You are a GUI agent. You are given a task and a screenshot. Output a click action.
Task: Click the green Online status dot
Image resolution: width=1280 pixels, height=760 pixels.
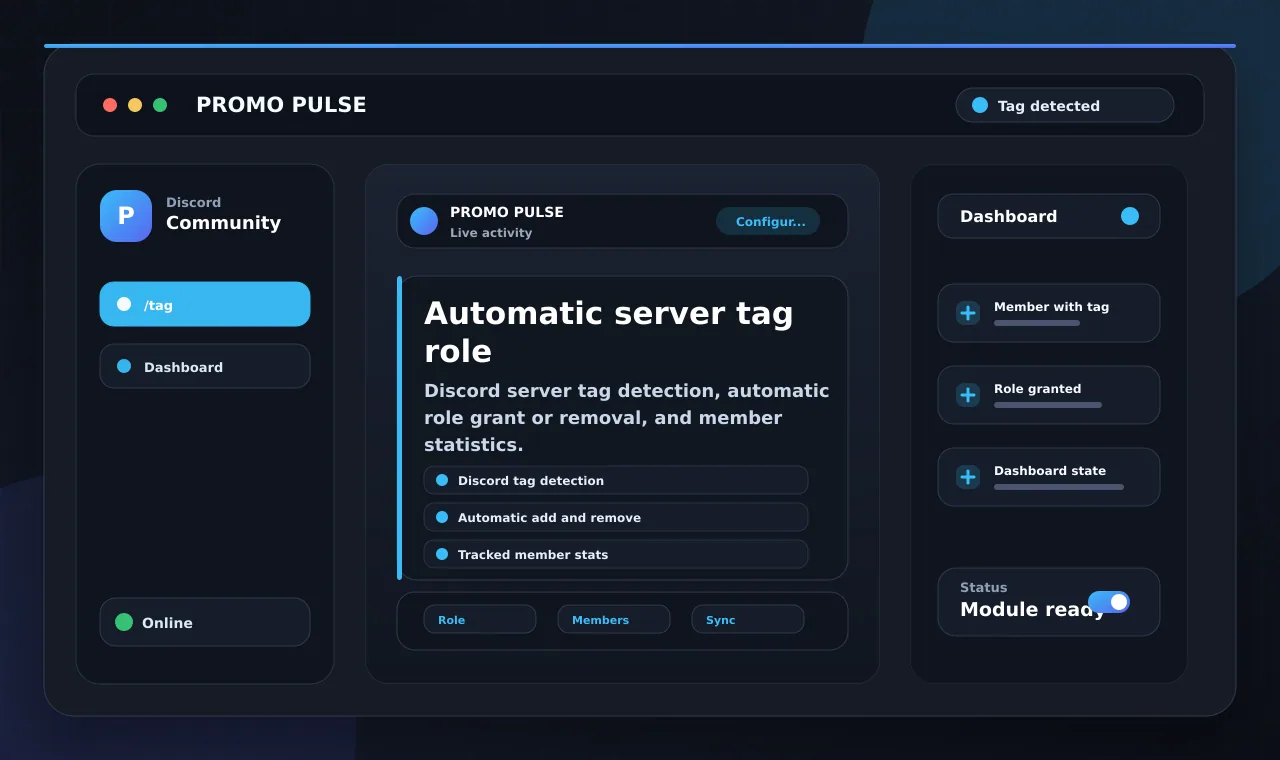point(124,622)
